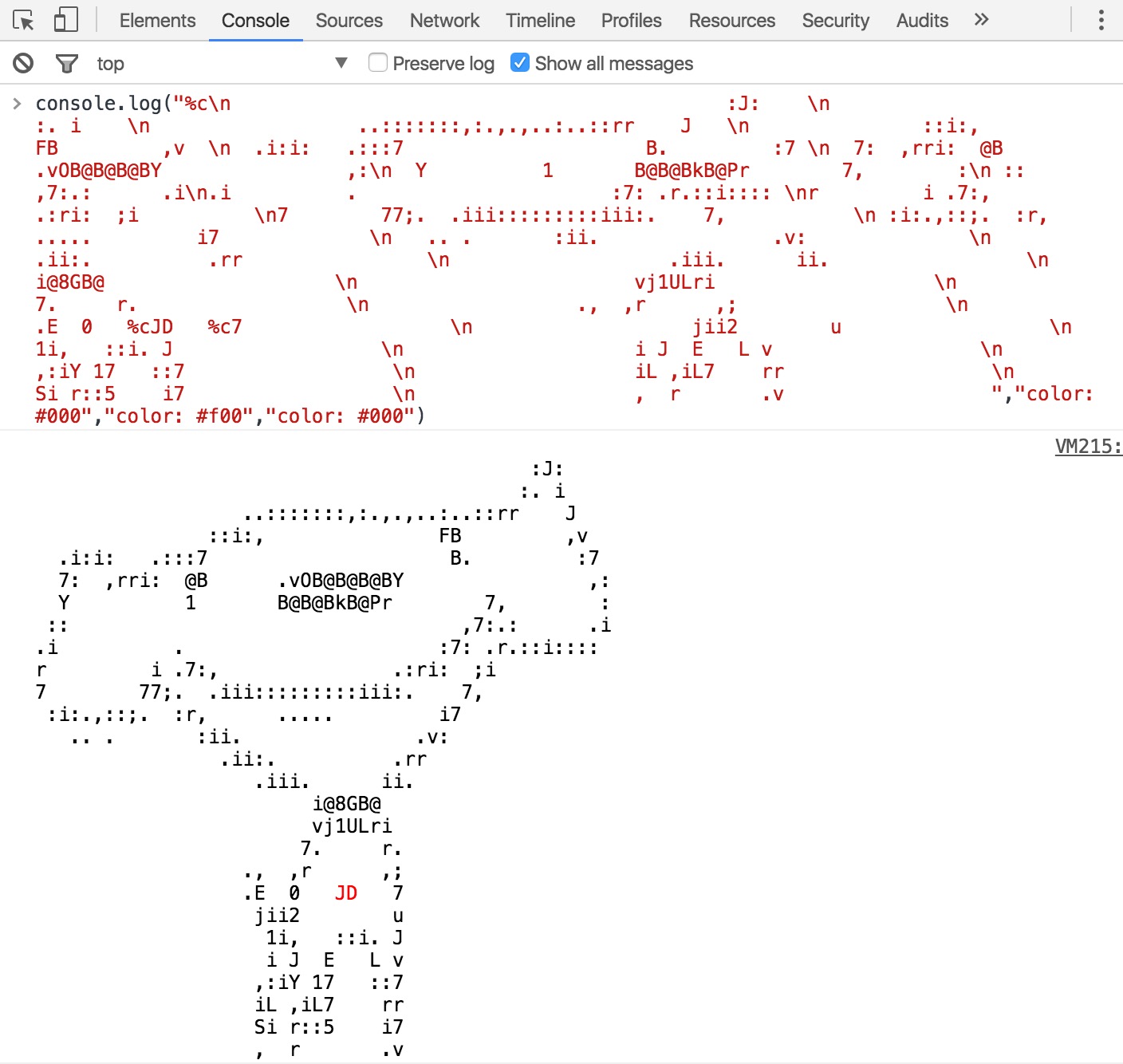The image size is (1123, 1064).
Task: Click the Preserve log label
Action: click(443, 63)
